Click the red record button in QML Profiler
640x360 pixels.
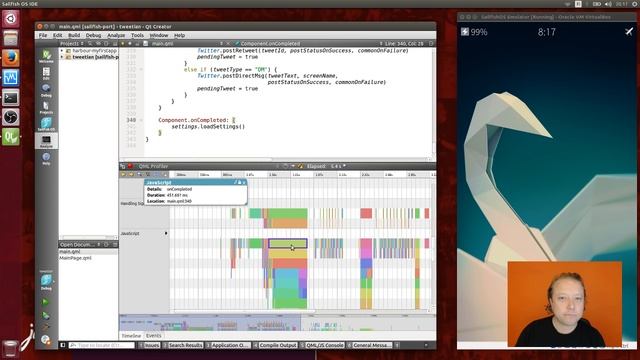coord(130,166)
